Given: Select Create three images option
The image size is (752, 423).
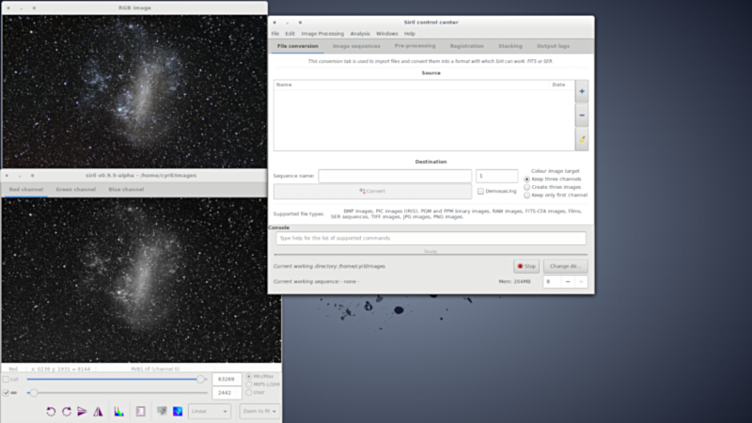Looking at the screenshot, I should 527,187.
